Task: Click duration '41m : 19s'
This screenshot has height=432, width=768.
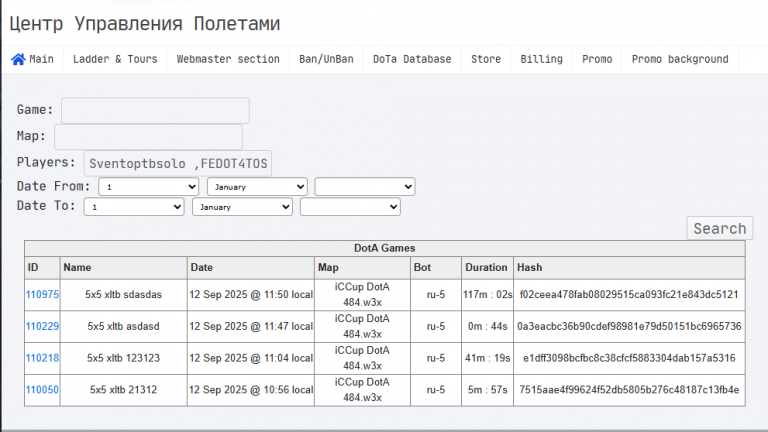Action: [487, 358]
